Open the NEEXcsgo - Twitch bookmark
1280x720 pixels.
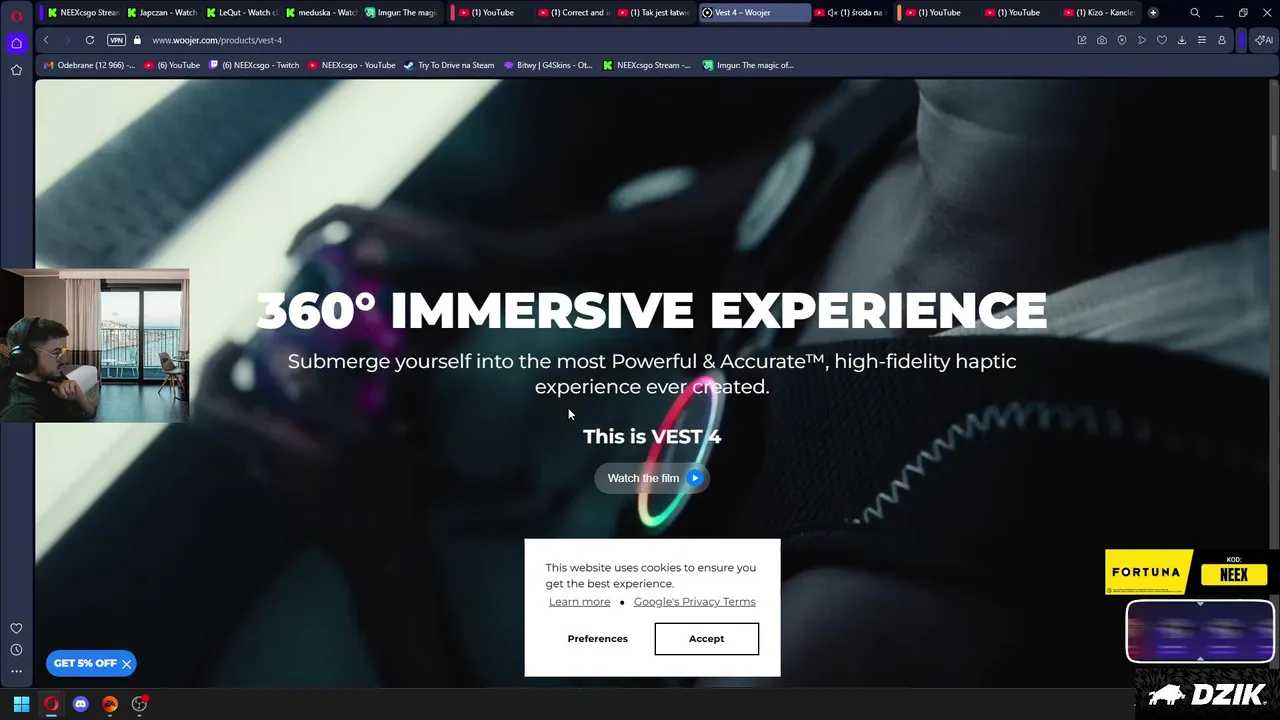[x=254, y=65]
